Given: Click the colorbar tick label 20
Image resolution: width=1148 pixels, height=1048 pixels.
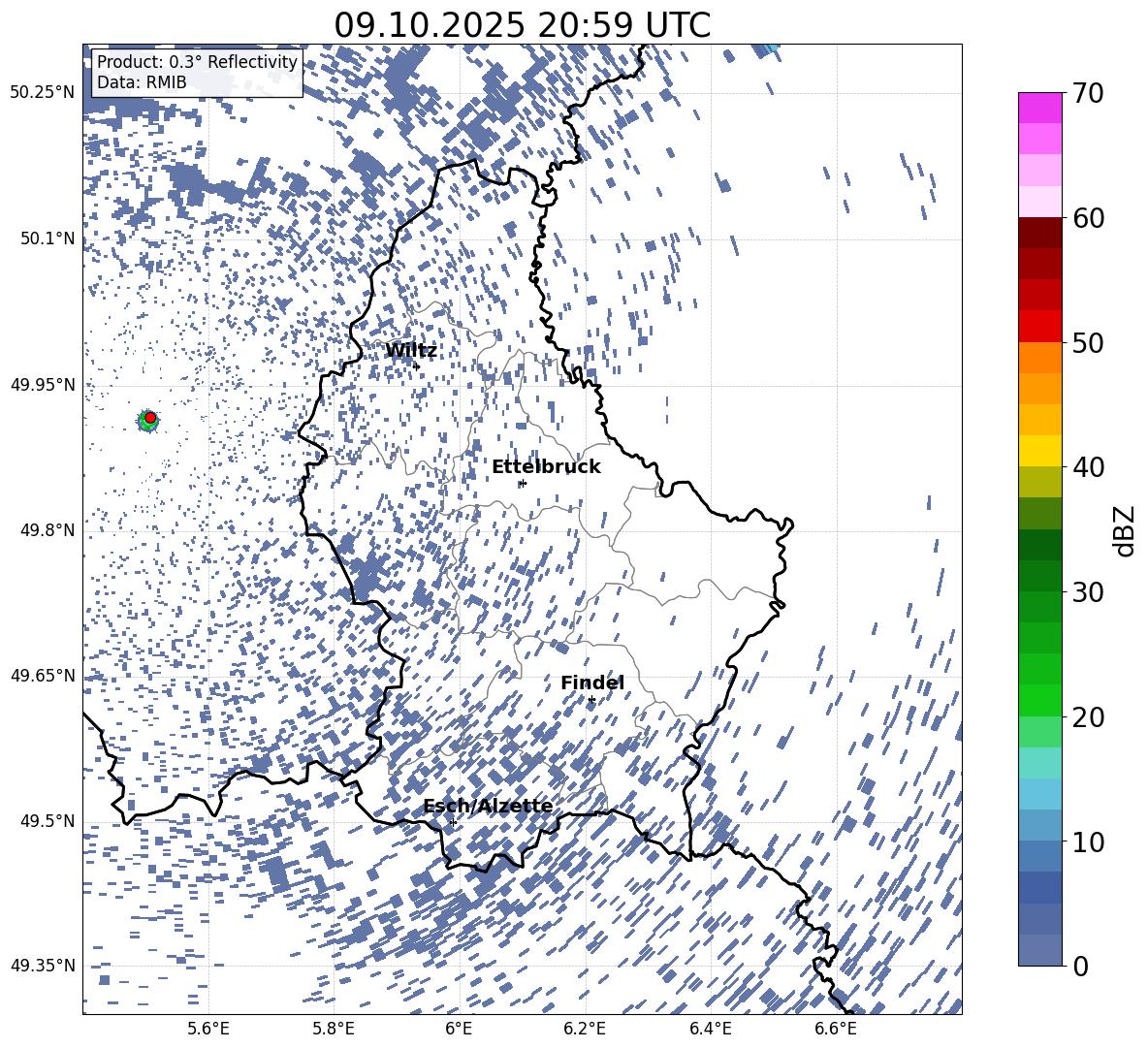Looking at the screenshot, I should tap(1088, 716).
